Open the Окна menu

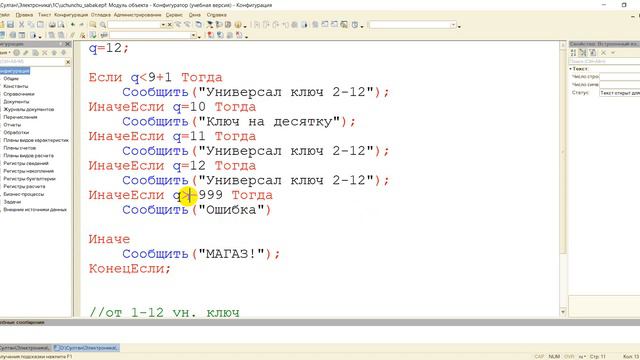(x=195, y=15)
